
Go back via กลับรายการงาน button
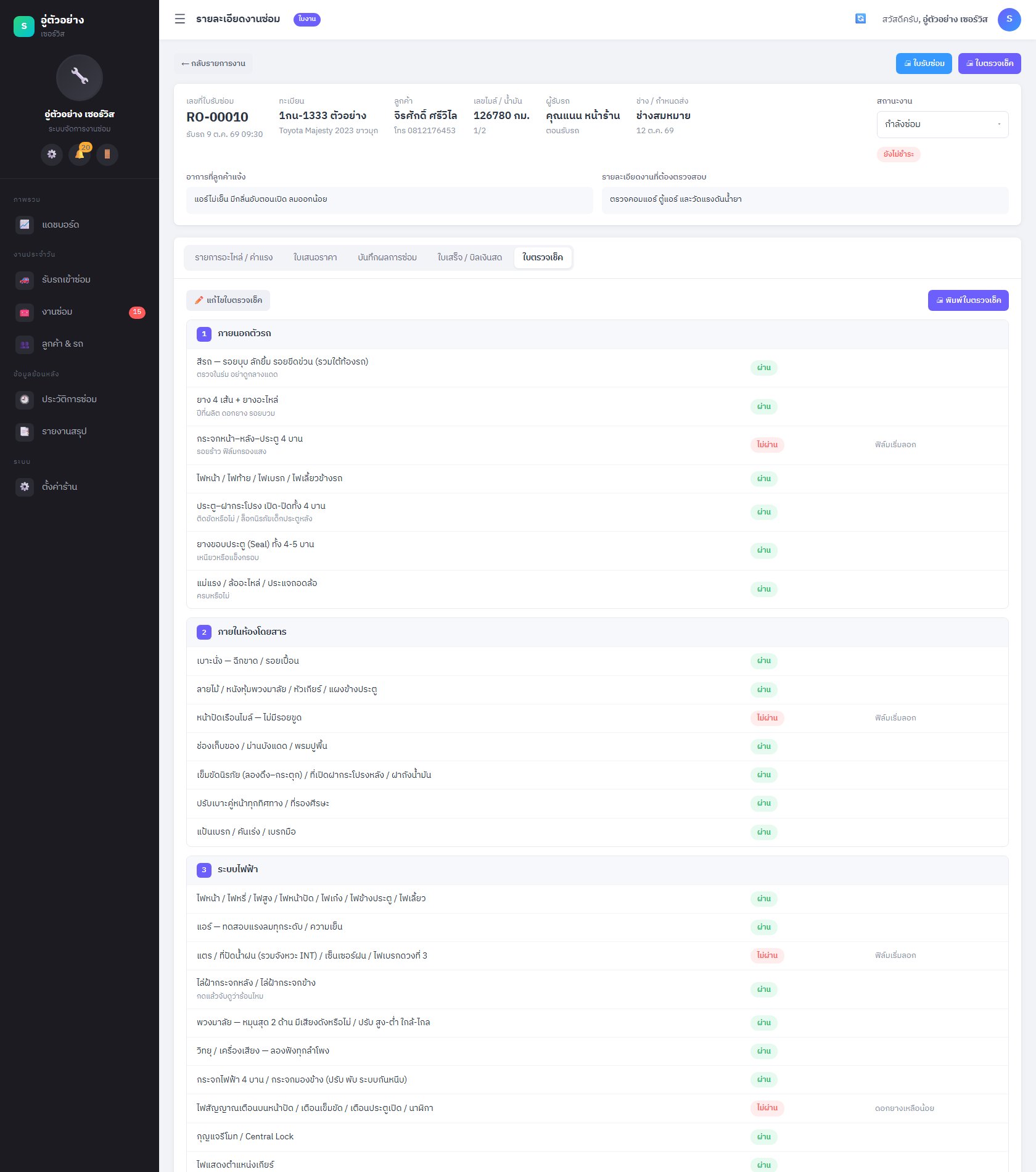click(x=213, y=64)
